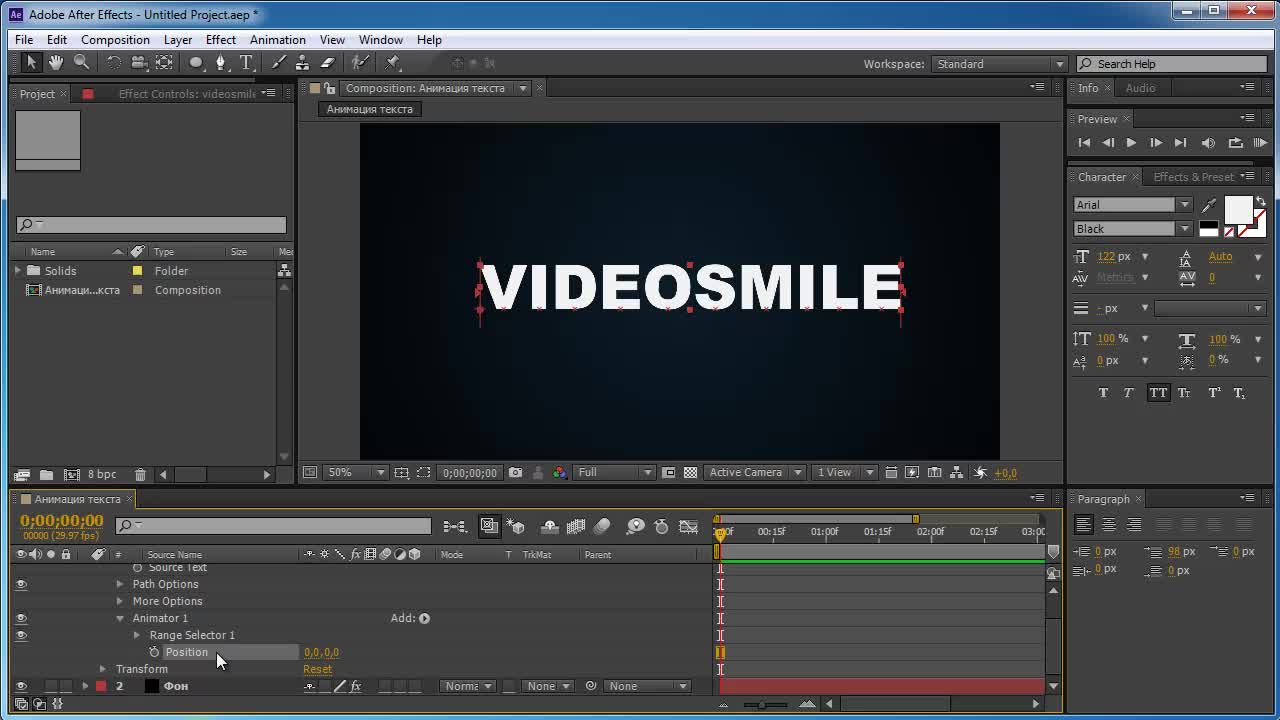Open the Workspace Standard dropdown
Screen dimensions: 1280x720
point(1000,64)
